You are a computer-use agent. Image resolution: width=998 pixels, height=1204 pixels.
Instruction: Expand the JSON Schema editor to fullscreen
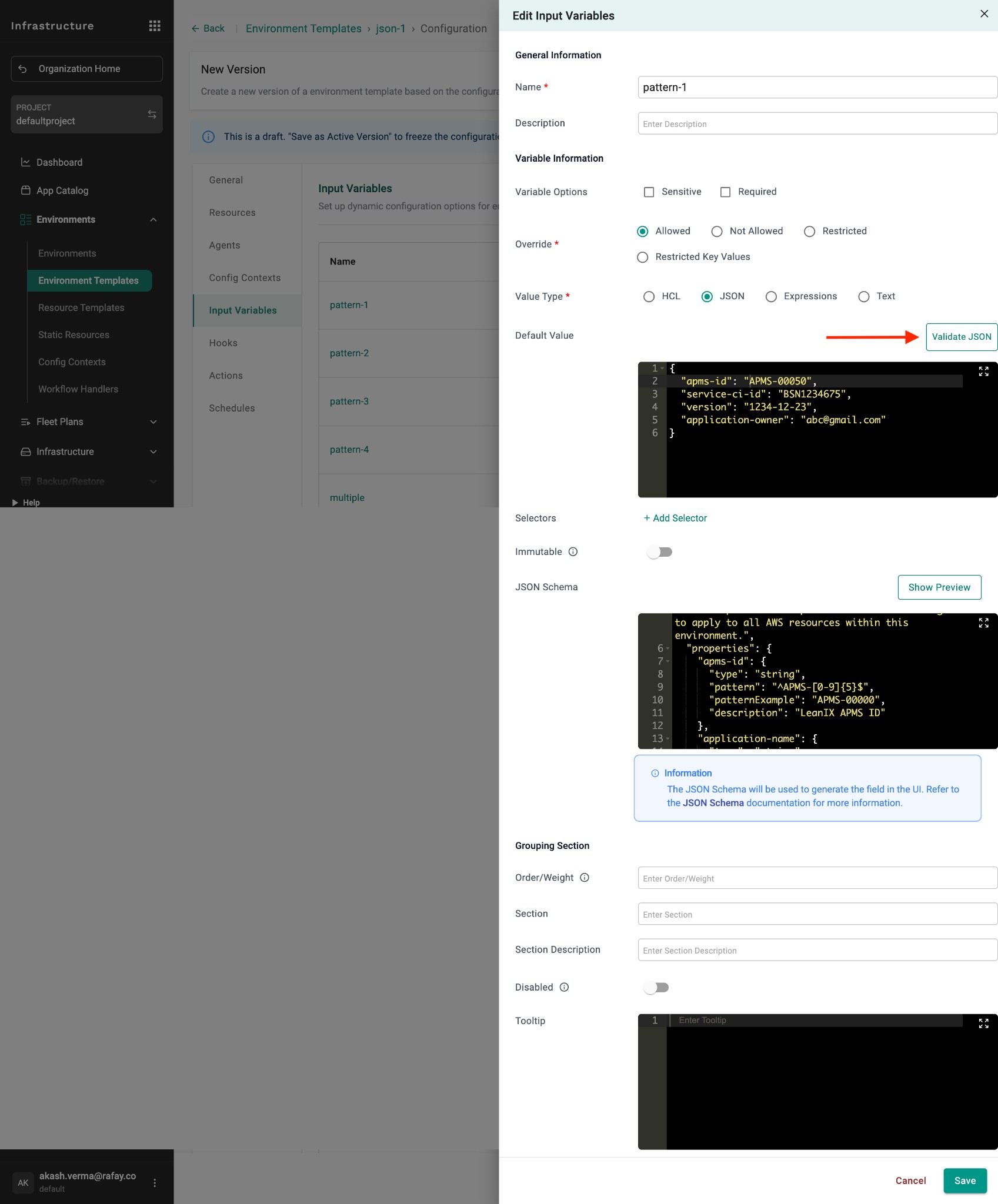click(x=983, y=623)
